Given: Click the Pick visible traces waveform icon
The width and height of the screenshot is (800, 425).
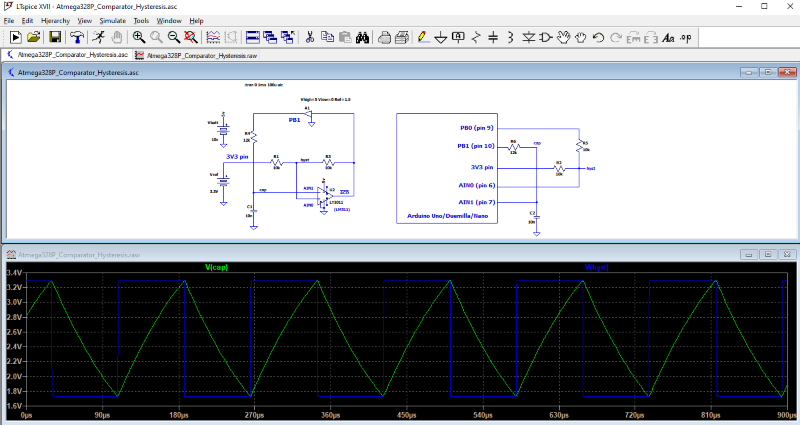Looking at the screenshot, I should click(213, 37).
